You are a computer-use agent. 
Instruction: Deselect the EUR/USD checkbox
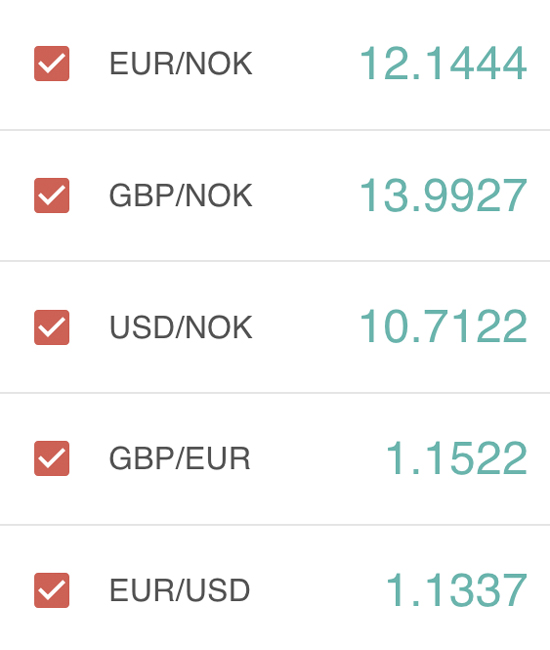point(51,590)
